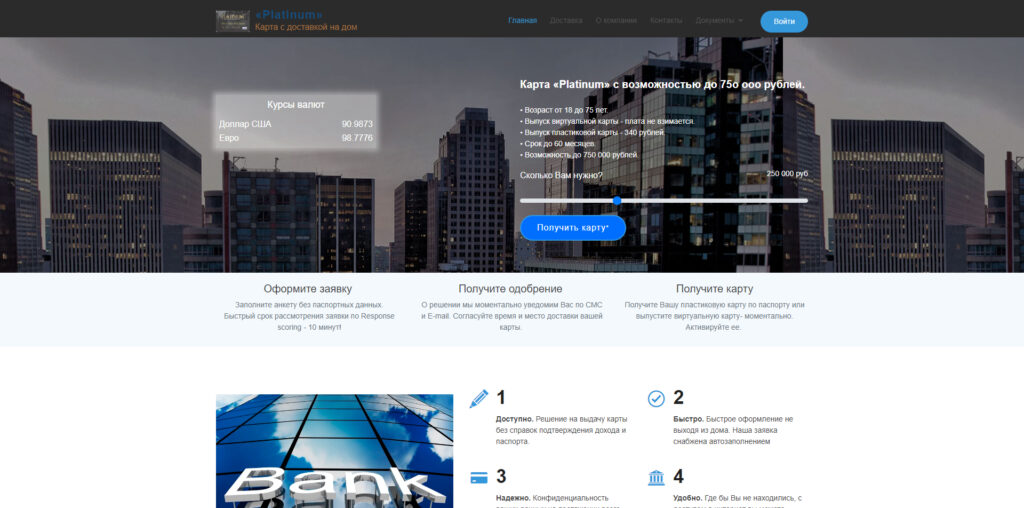This screenshot has width=1024, height=508.
Task: Click the checkmark circle icon beside step 2
Action: tap(656, 398)
